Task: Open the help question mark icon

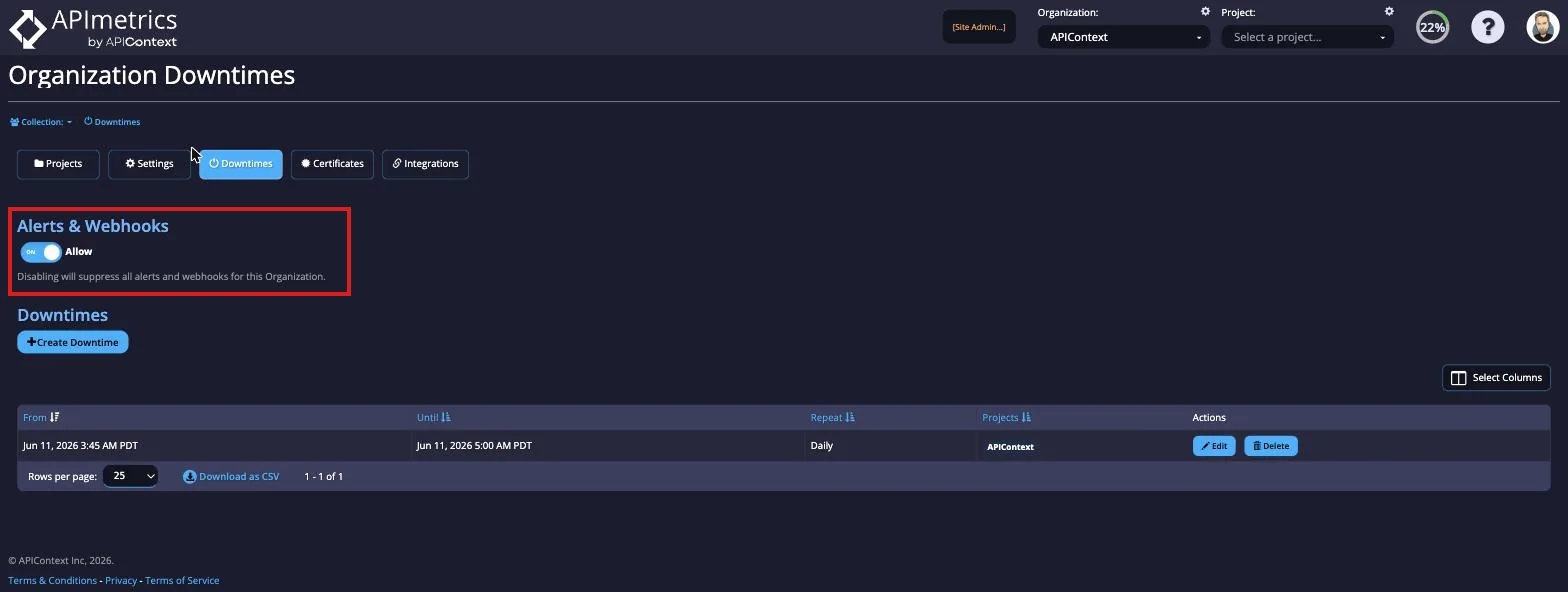Action: [1488, 27]
